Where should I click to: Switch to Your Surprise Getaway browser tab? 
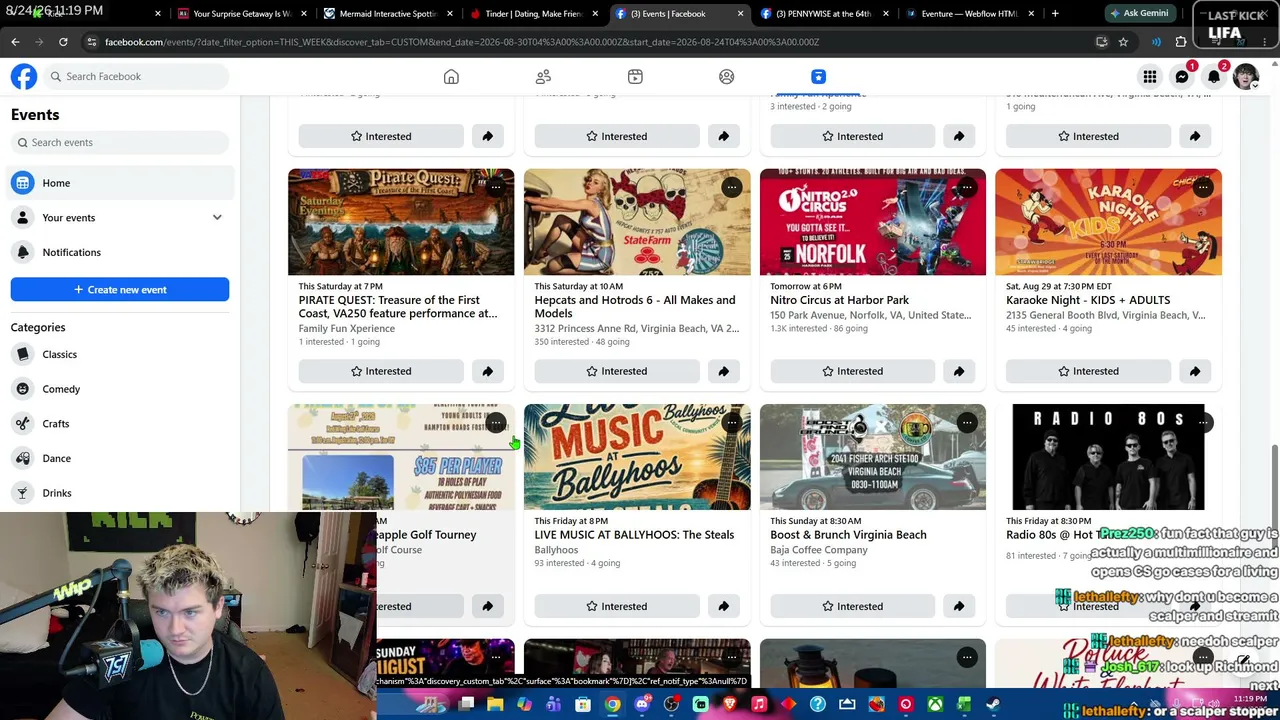[x=242, y=14]
